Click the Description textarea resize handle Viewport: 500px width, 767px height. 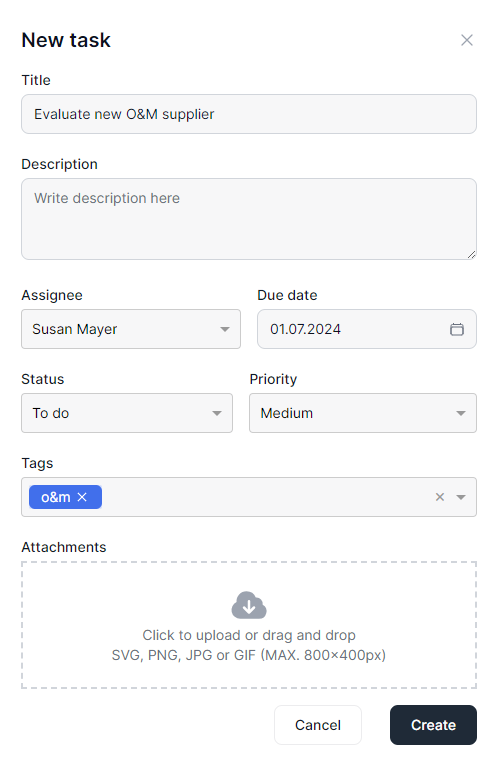(471, 254)
